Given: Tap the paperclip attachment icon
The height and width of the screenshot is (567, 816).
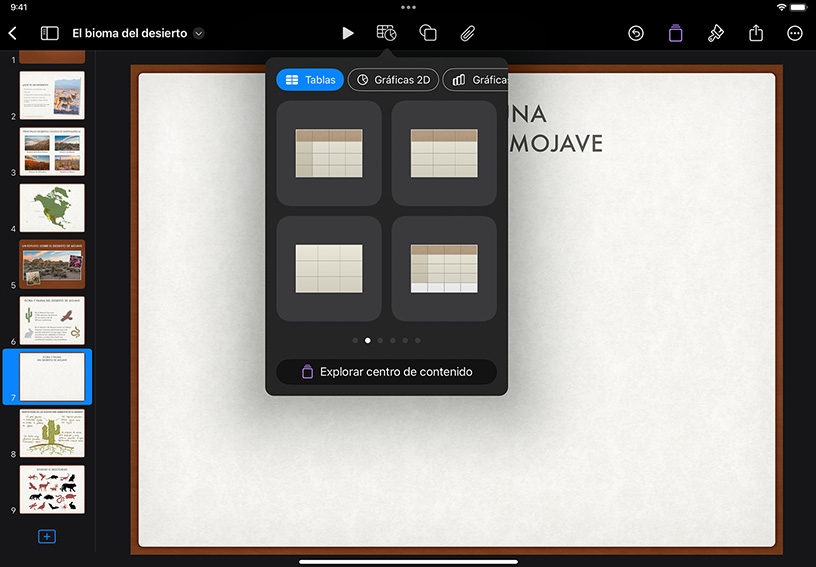Looking at the screenshot, I should tap(467, 33).
